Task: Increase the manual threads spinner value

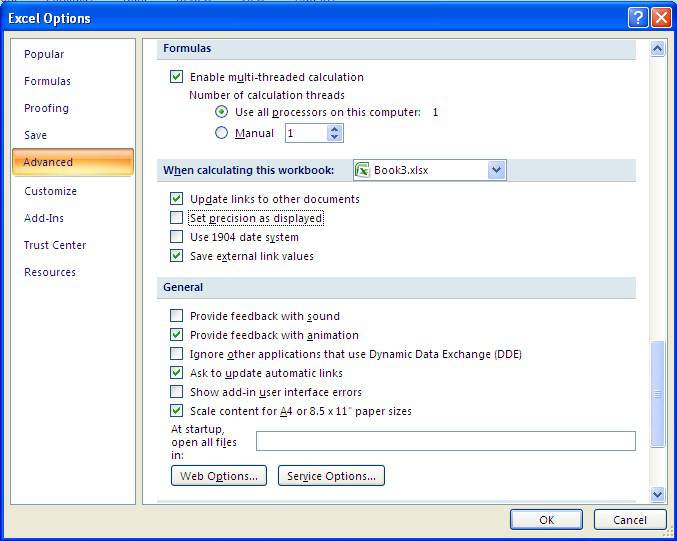Action: tap(334, 128)
